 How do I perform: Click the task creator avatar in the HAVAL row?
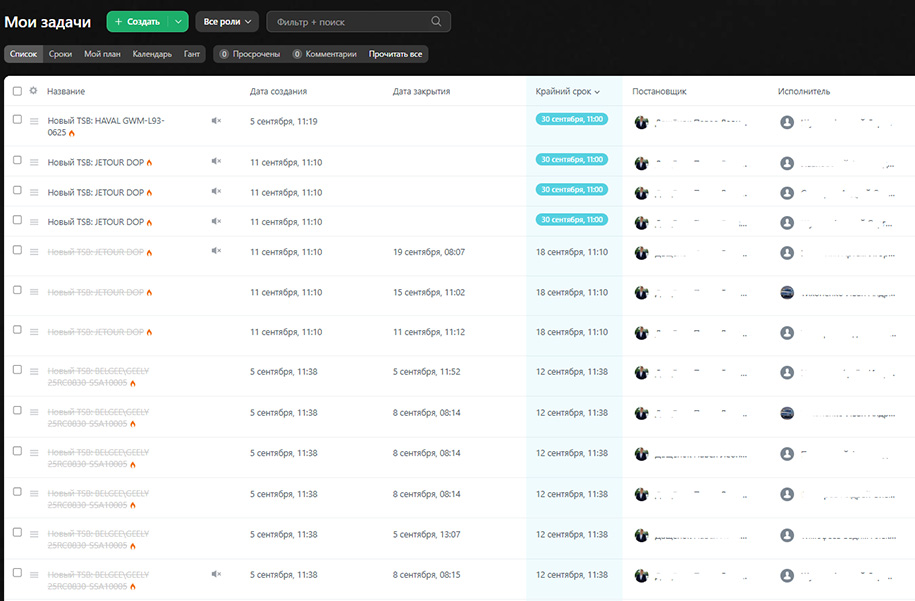point(642,122)
